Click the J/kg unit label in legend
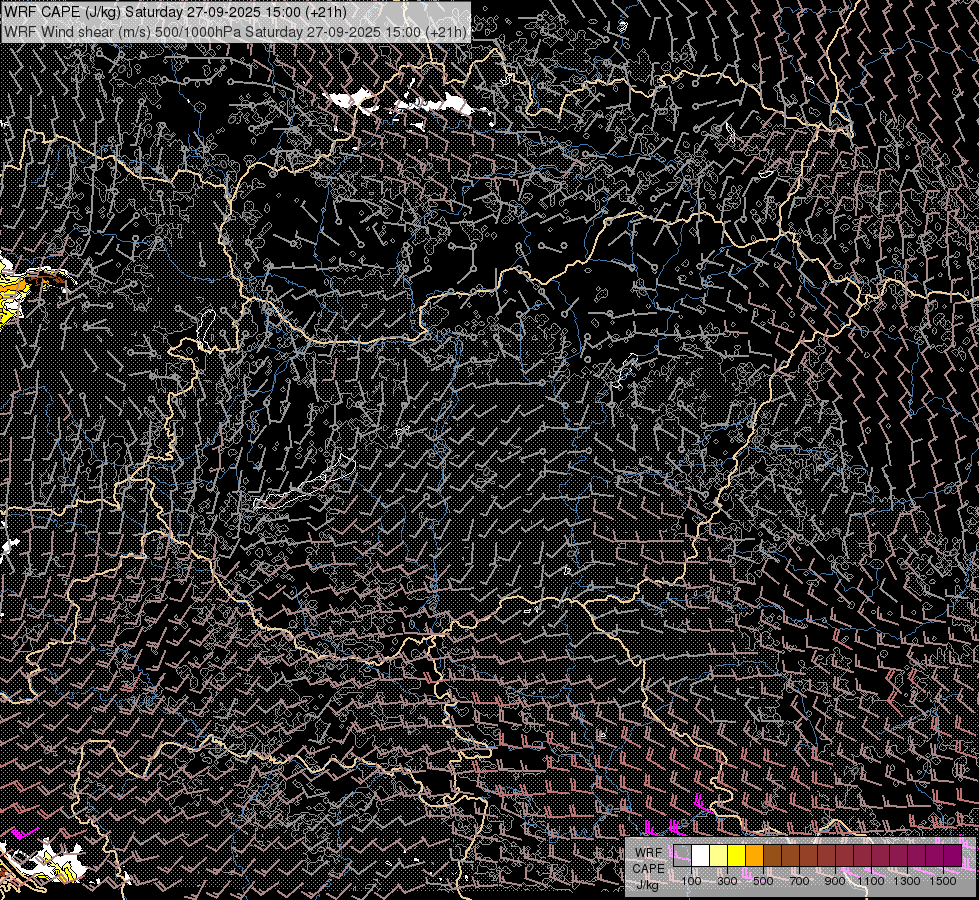This screenshot has width=979, height=900. [x=648, y=885]
